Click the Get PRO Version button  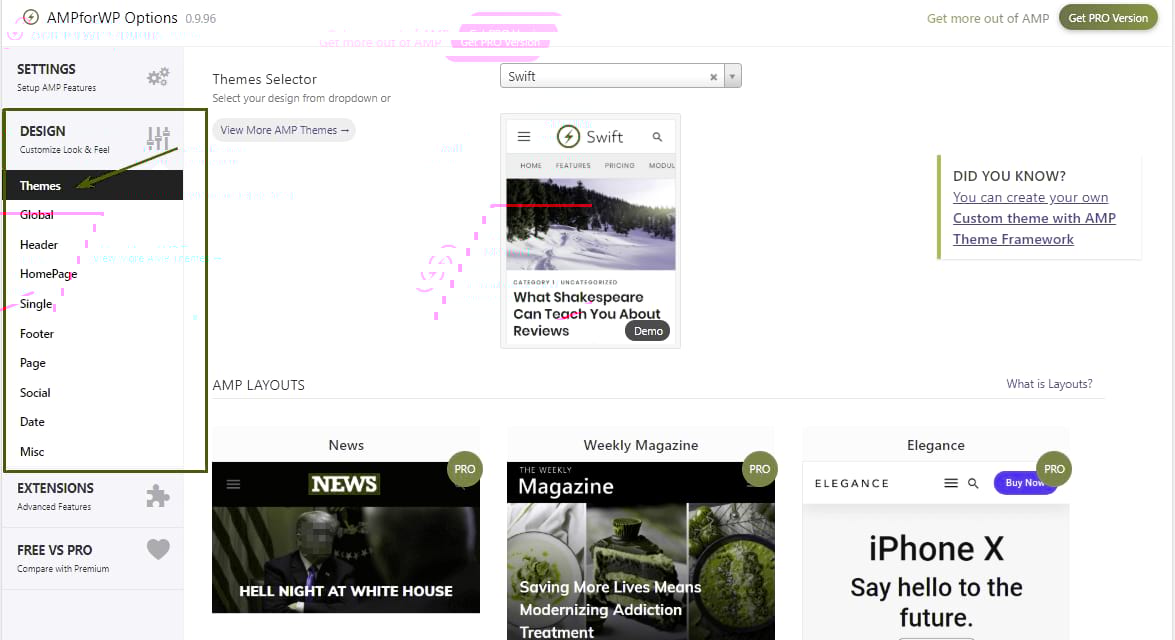click(1108, 18)
